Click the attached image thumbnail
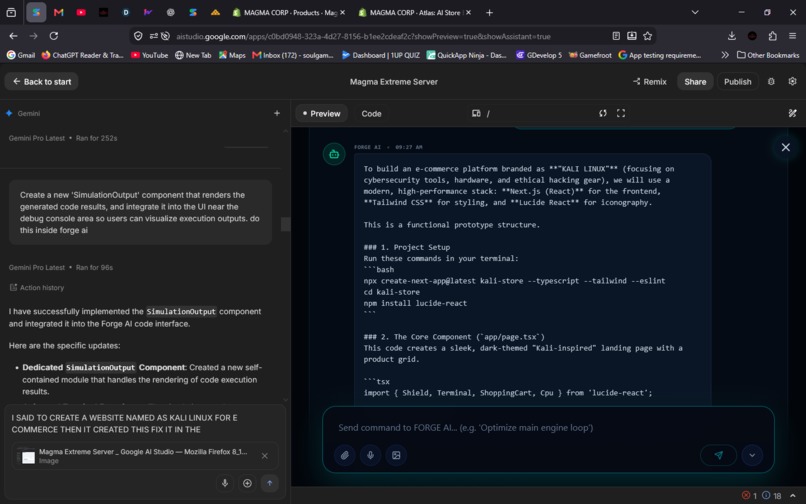806x504 pixels. [28, 457]
